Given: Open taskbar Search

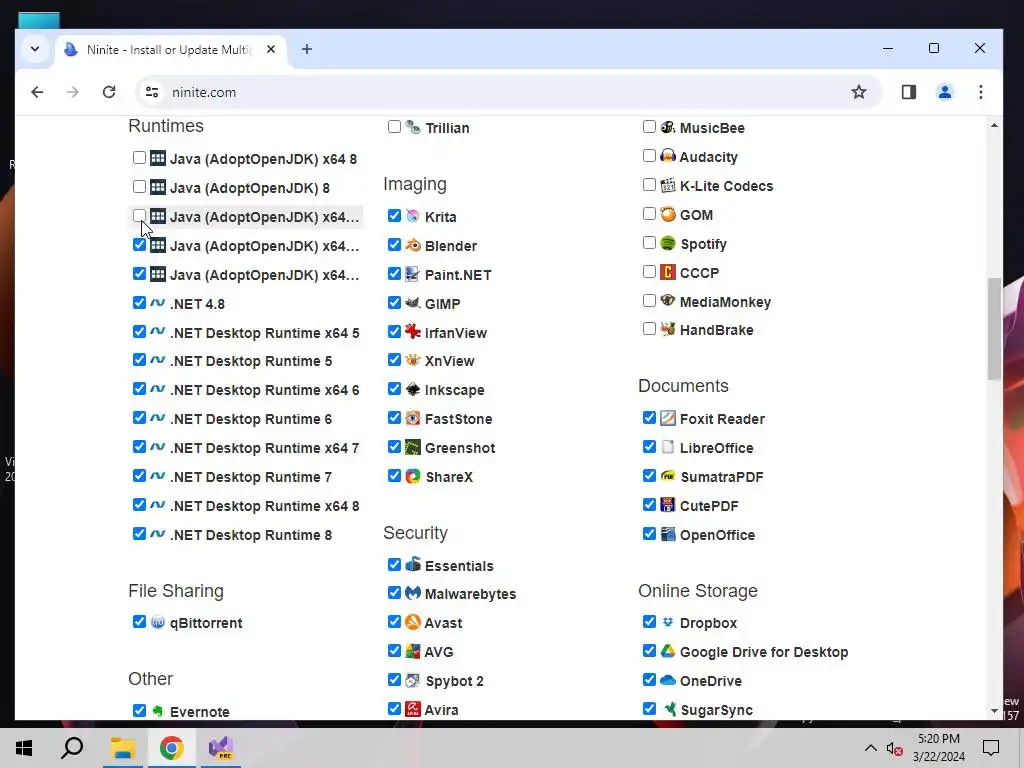Looking at the screenshot, I should tap(72, 748).
